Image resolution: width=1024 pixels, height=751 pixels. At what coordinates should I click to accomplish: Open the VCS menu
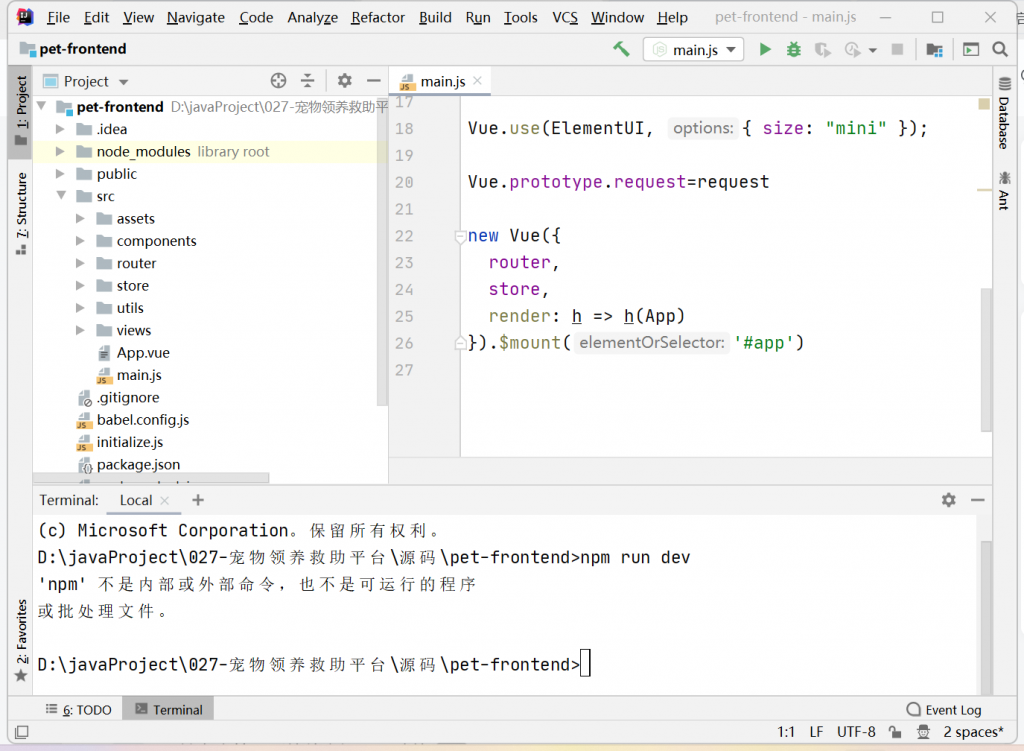click(x=565, y=18)
